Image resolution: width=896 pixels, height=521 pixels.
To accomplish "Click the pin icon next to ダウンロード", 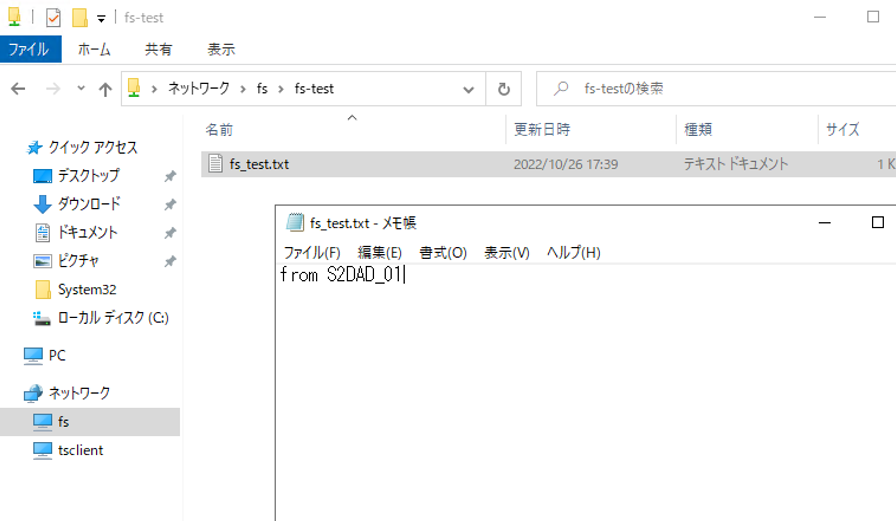I will tap(170, 205).
